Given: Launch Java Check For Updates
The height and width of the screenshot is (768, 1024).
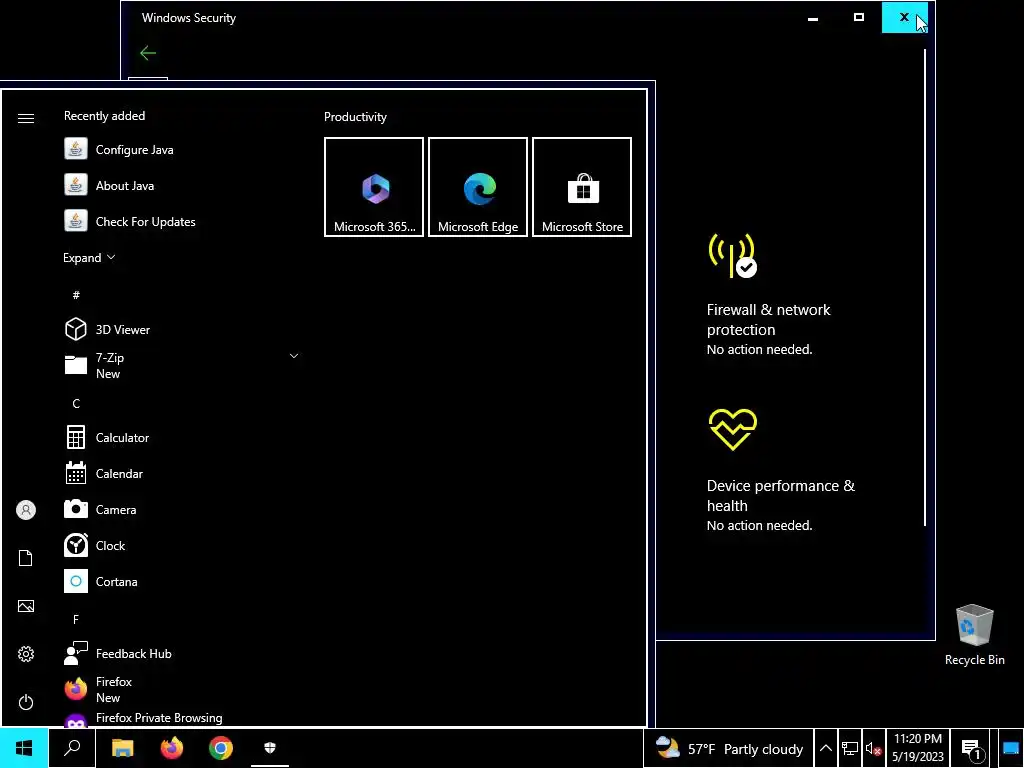Looking at the screenshot, I should tap(183, 221).
